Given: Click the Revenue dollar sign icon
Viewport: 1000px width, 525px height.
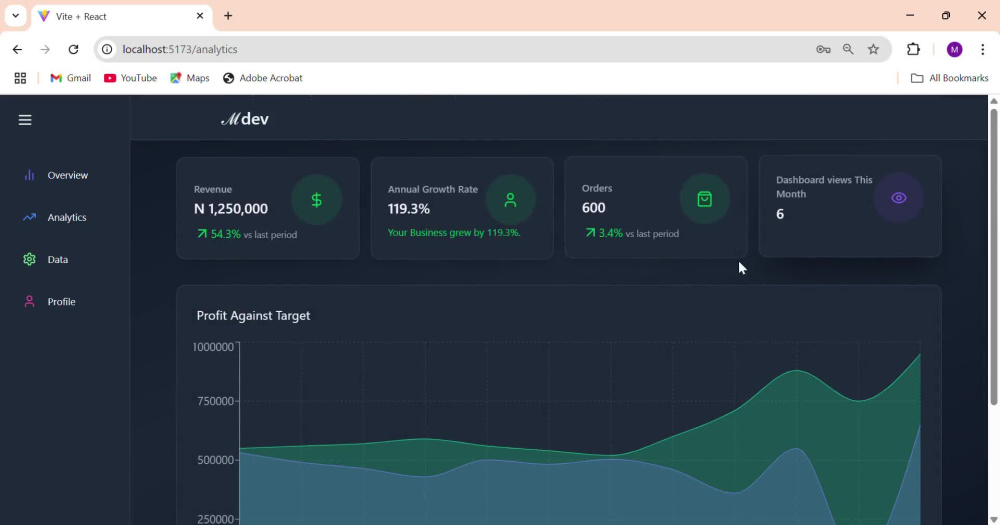Looking at the screenshot, I should click(x=316, y=200).
